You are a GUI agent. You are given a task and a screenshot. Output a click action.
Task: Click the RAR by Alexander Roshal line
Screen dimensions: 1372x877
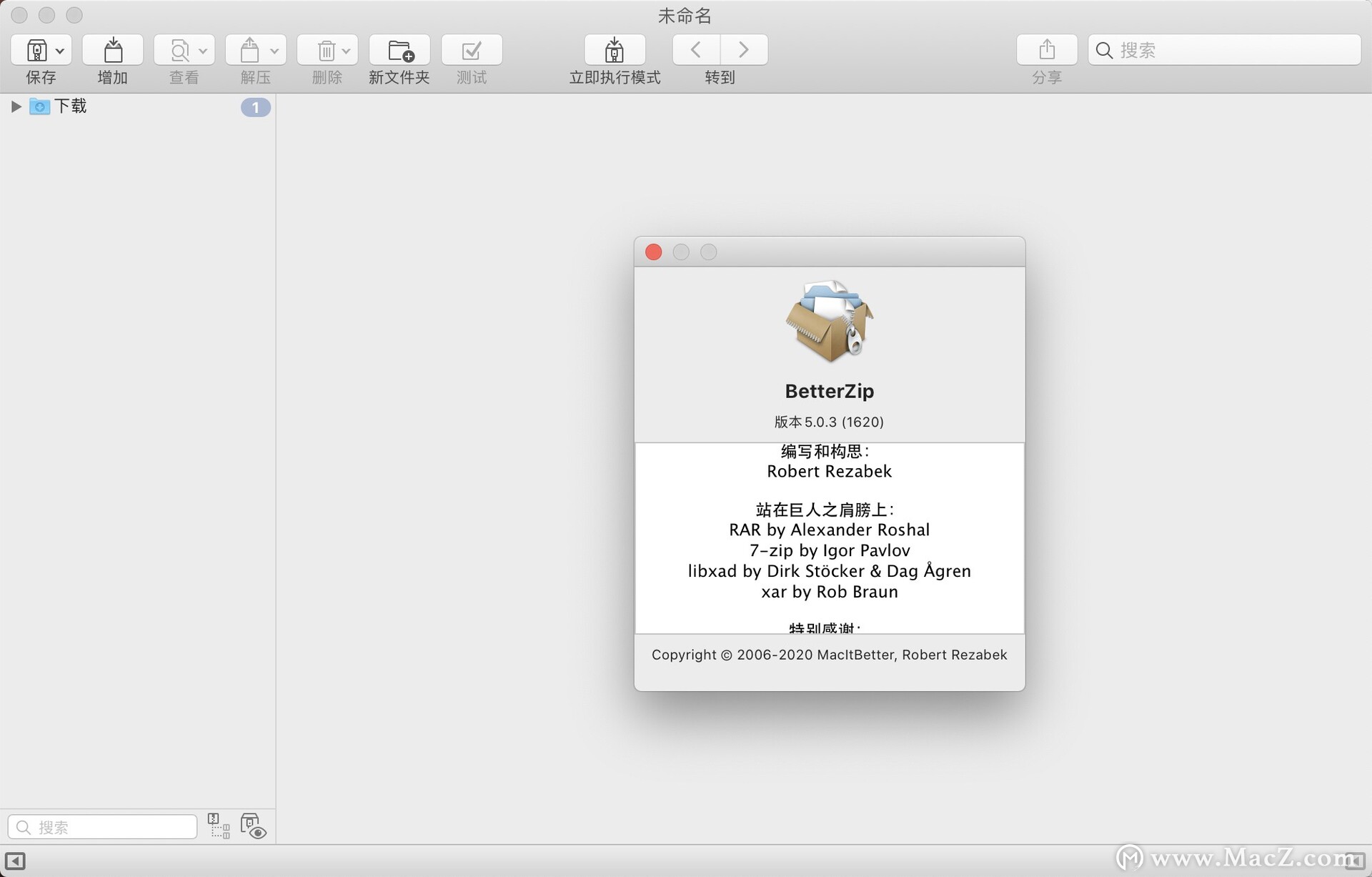coord(830,530)
